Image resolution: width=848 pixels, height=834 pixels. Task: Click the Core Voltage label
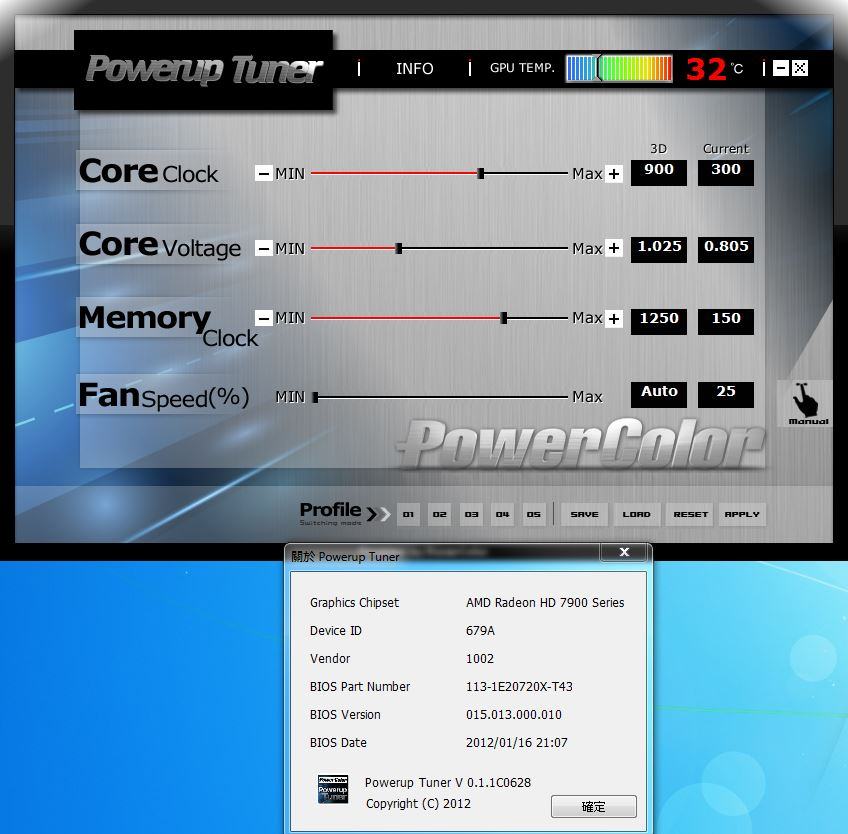(x=160, y=246)
